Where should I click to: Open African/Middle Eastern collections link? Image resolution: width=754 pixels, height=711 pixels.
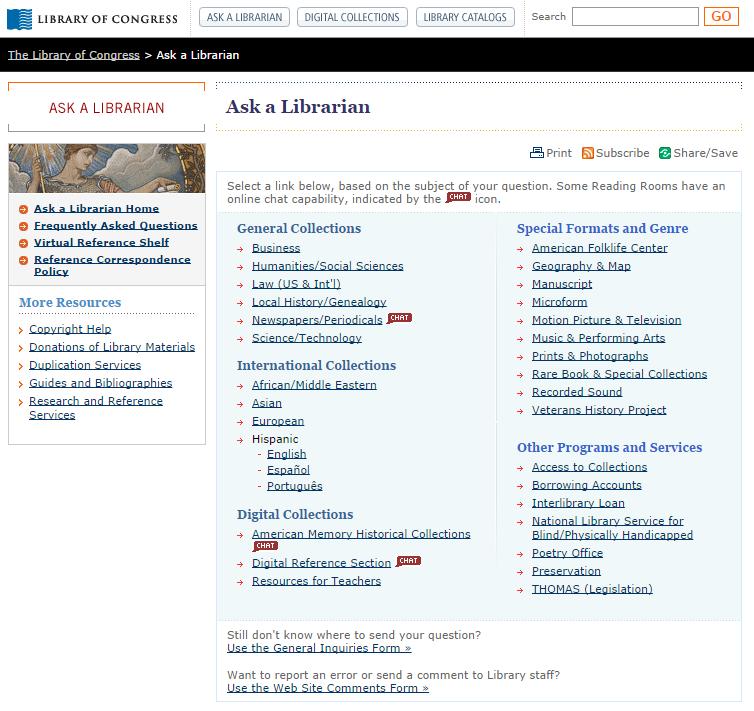[314, 385]
